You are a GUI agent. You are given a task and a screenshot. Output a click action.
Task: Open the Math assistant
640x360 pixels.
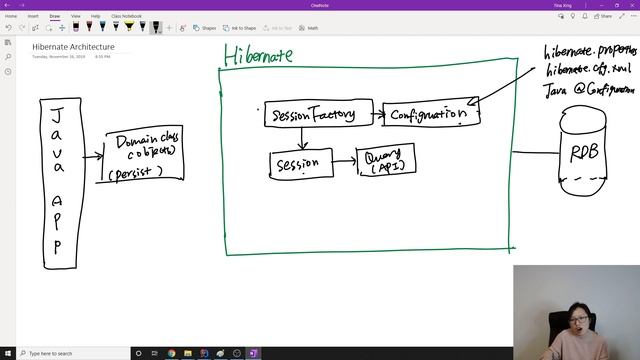(x=309, y=28)
